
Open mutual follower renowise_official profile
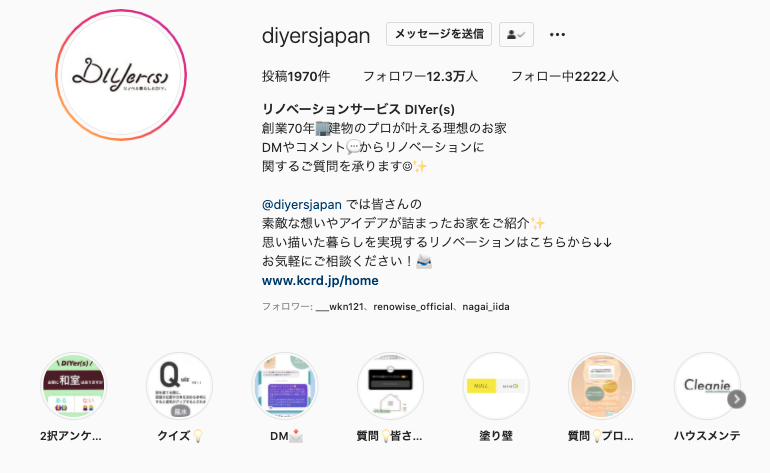coord(413,307)
